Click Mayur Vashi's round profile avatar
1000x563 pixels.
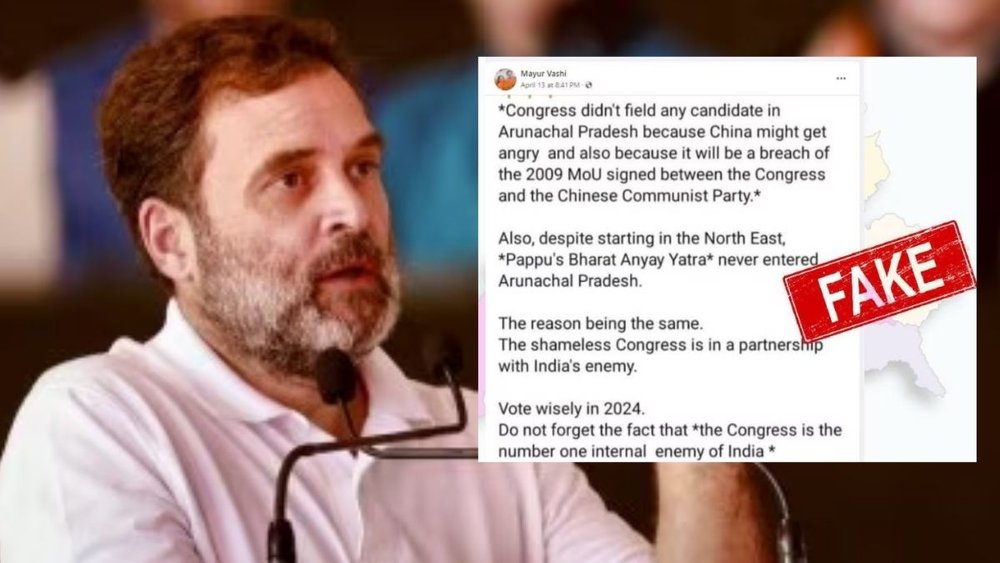click(x=505, y=79)
